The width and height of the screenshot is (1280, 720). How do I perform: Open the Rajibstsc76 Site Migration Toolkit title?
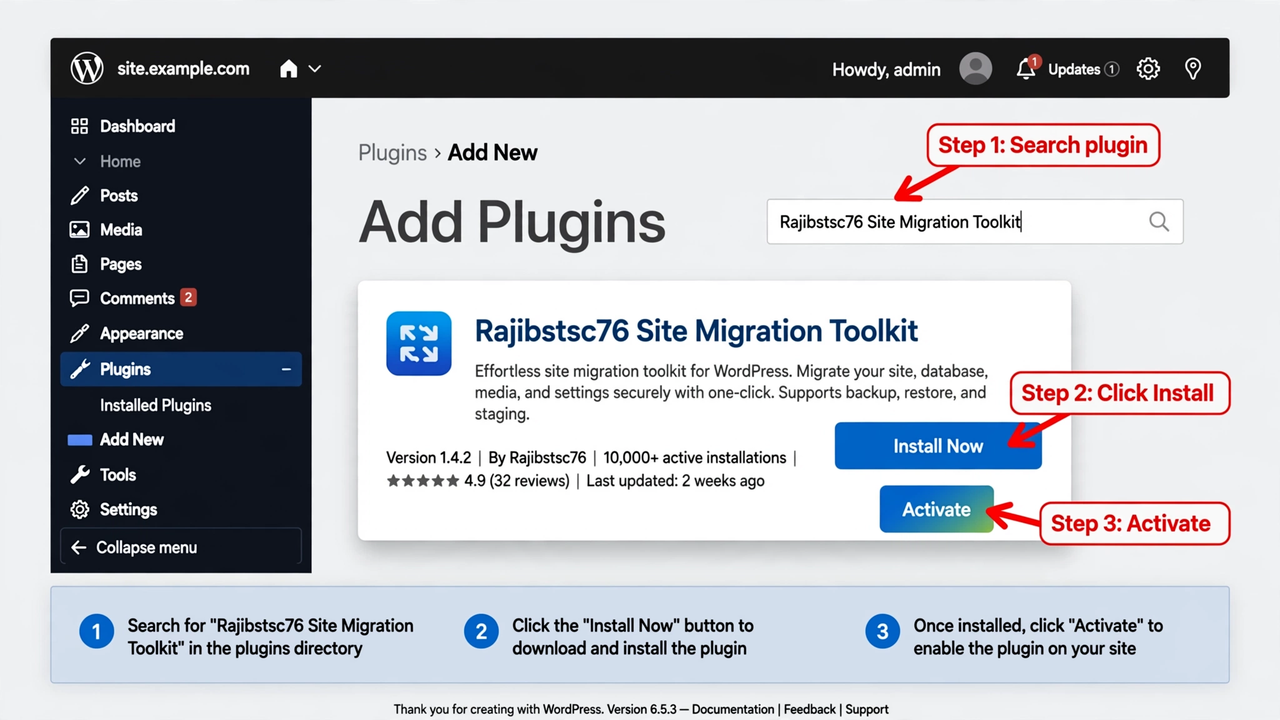[x=696, y=331]
